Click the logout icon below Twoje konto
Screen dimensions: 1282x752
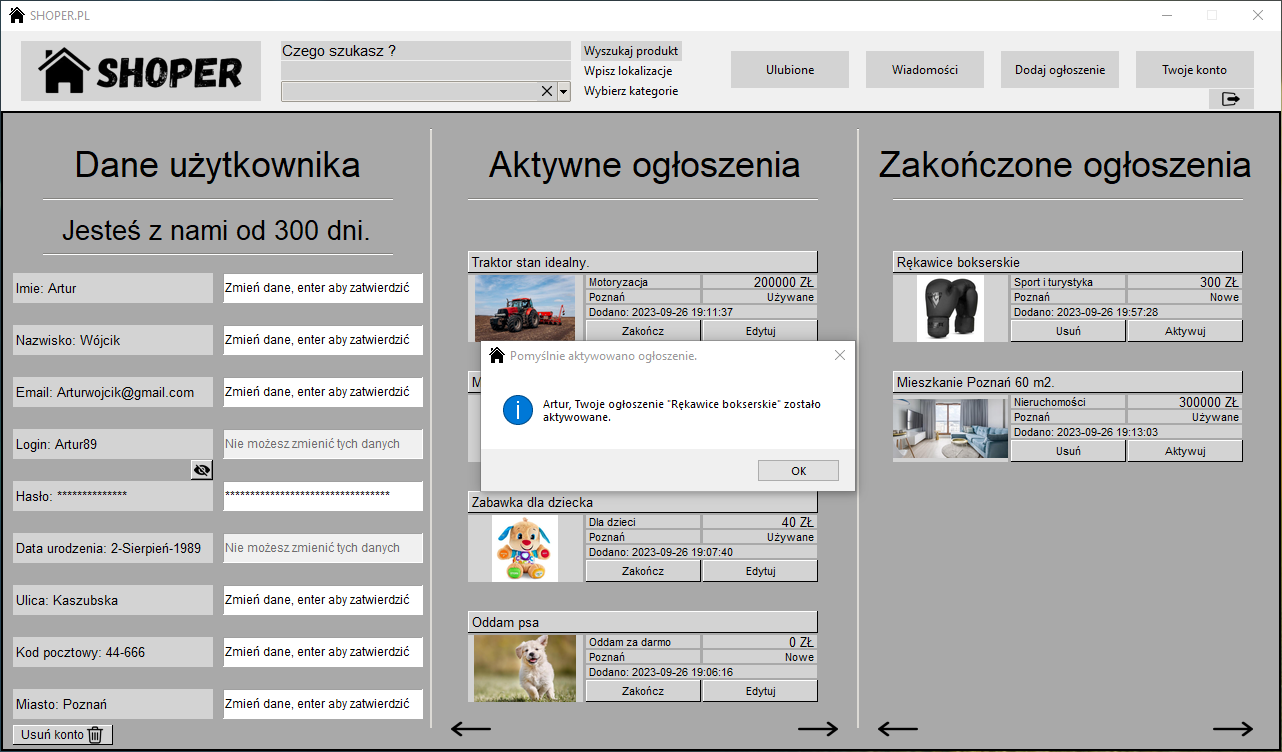tap(1231, 99)
